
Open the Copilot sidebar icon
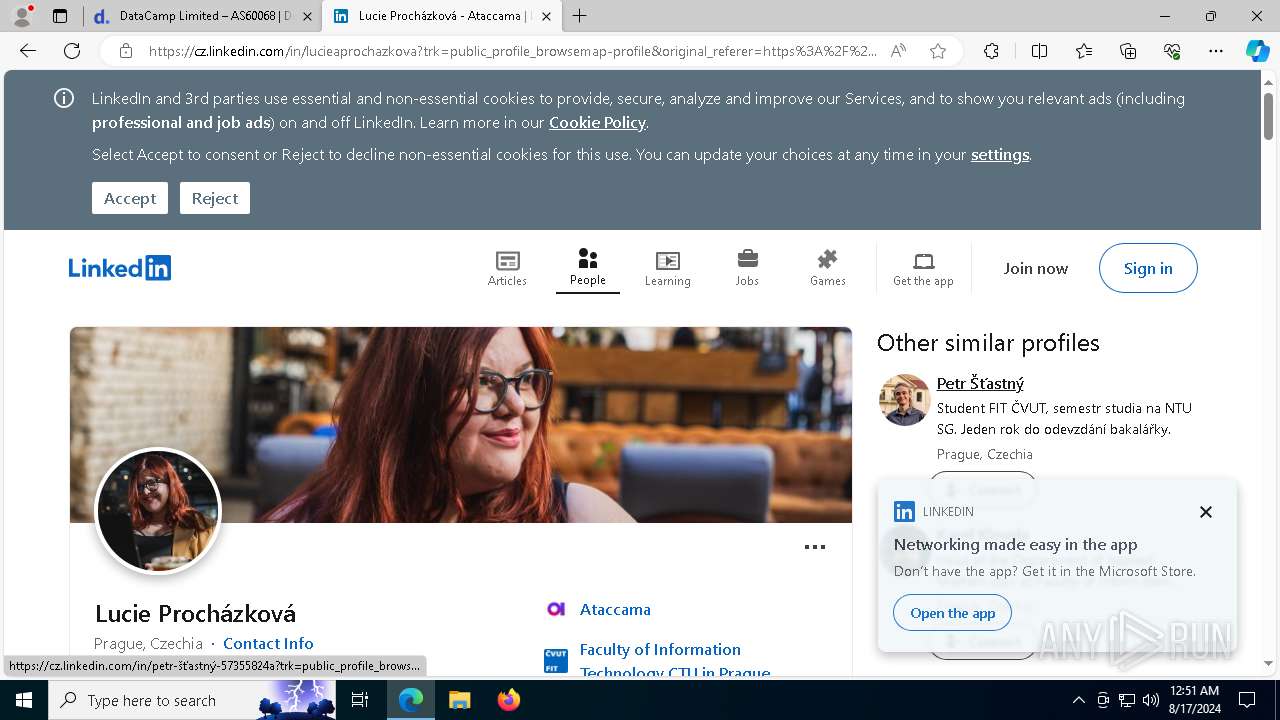[x=1258, y=51]
